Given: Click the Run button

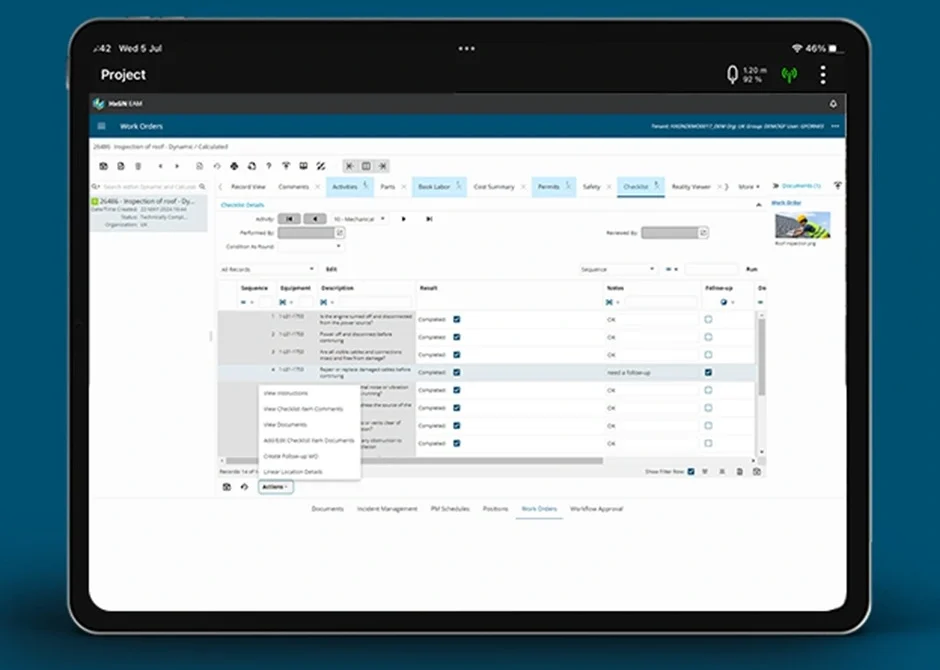Looking at the screenshot, I should click(752, 269).
